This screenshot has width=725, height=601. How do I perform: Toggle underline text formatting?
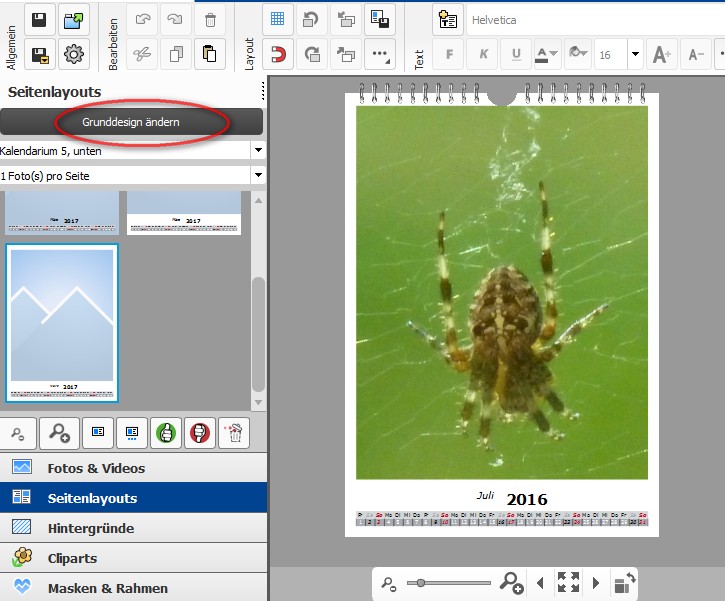516,54
